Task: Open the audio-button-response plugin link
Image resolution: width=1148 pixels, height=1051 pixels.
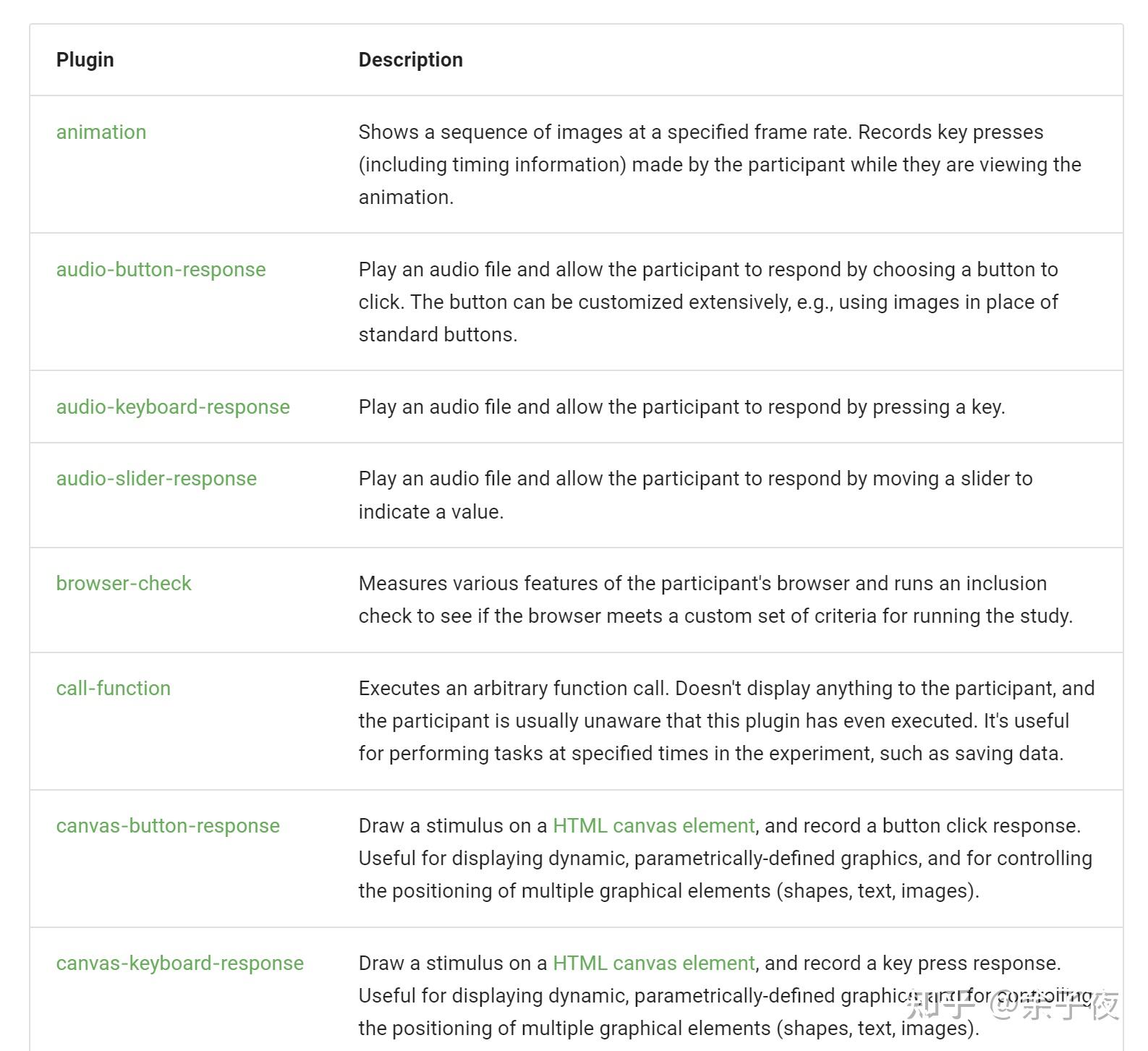Action: [161, 270]
